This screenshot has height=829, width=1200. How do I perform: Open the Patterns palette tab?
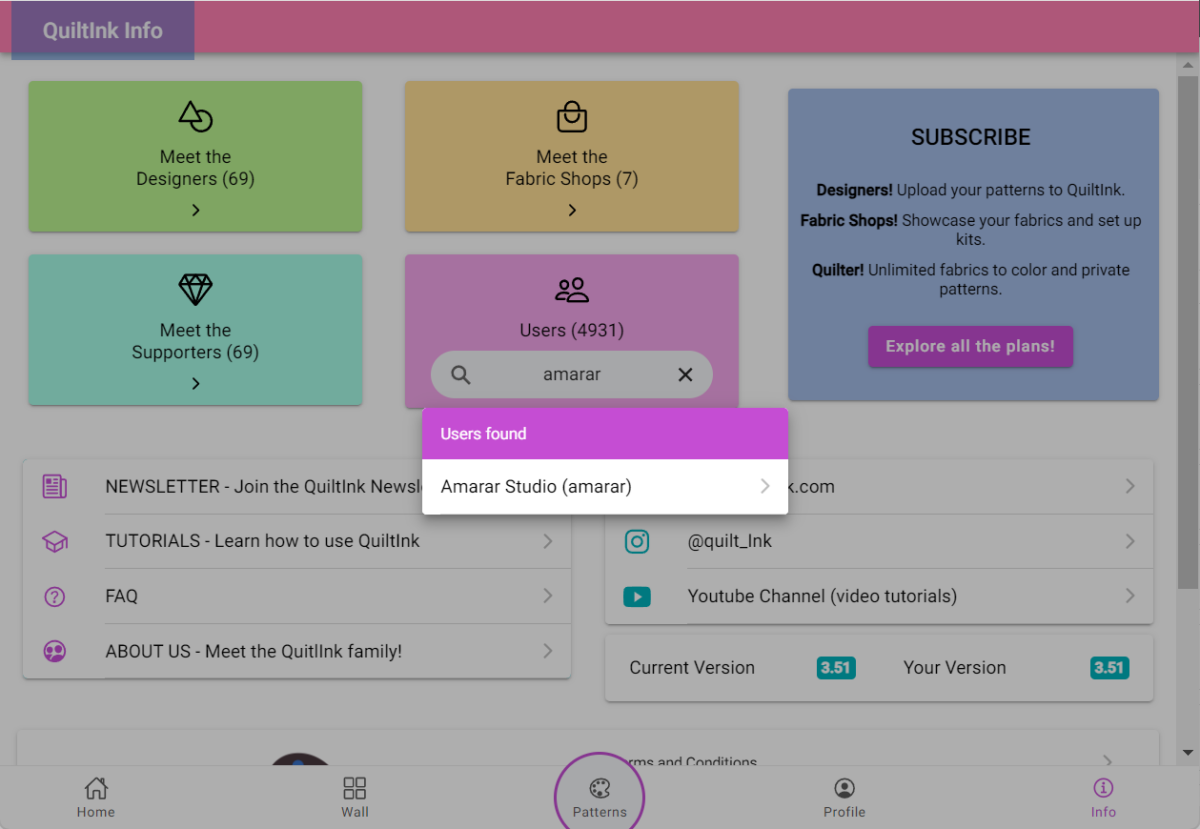pyautogui.click(x=599, y=797)
